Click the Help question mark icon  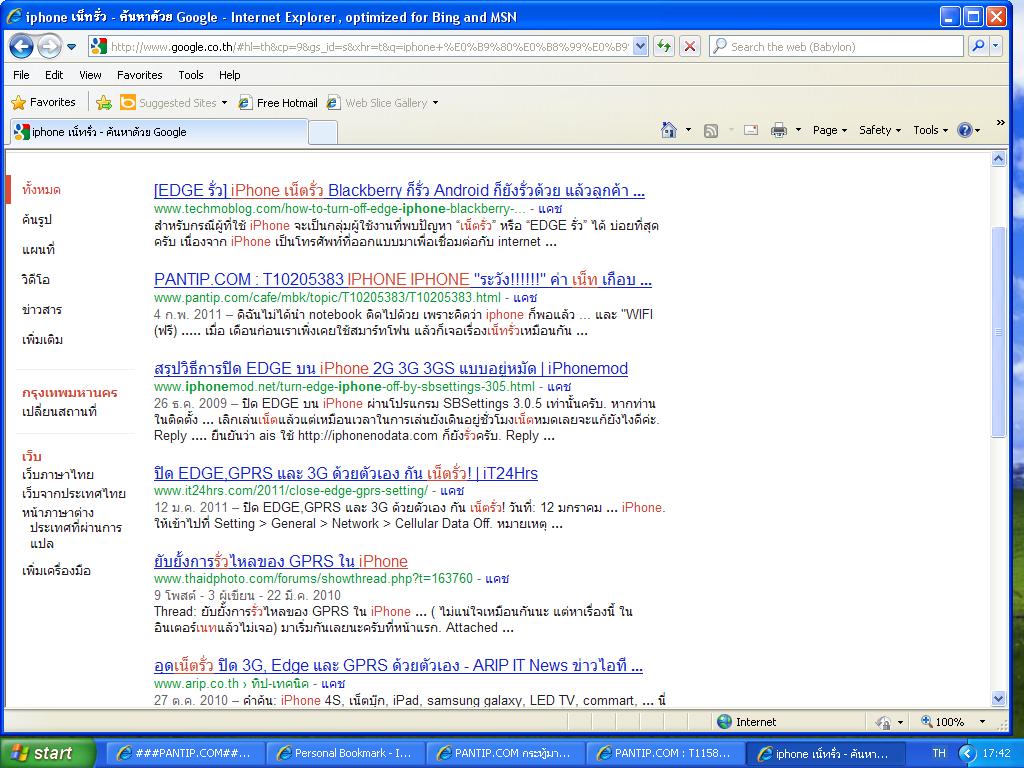point(965,130)
